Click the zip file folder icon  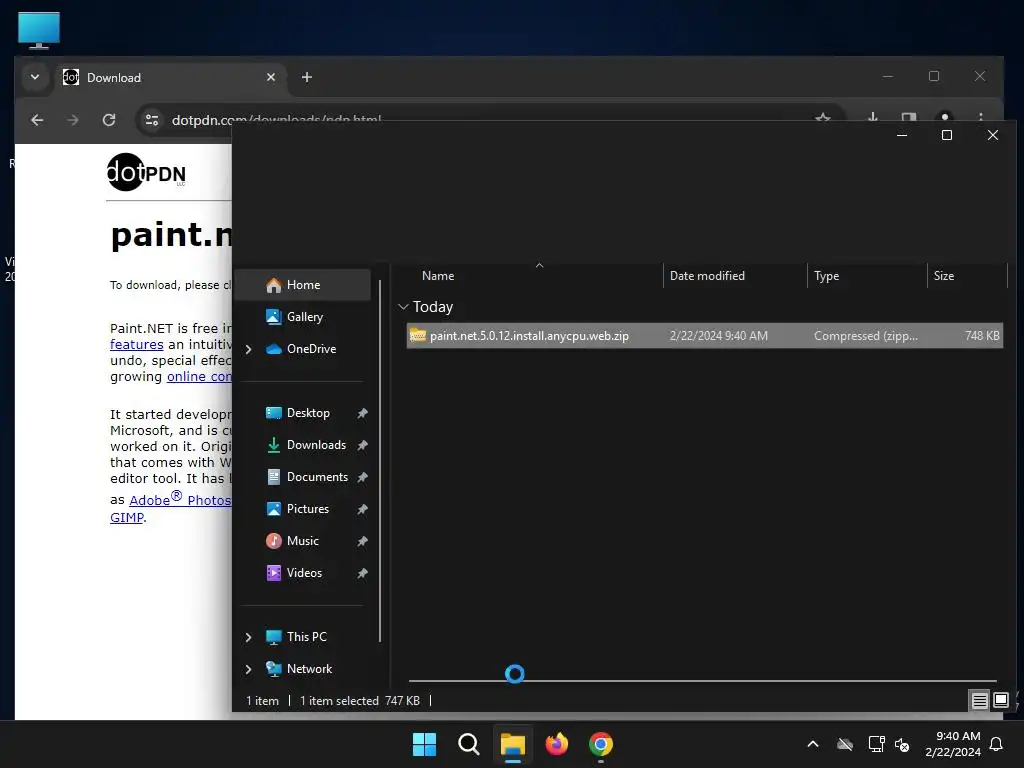(418, 336)
